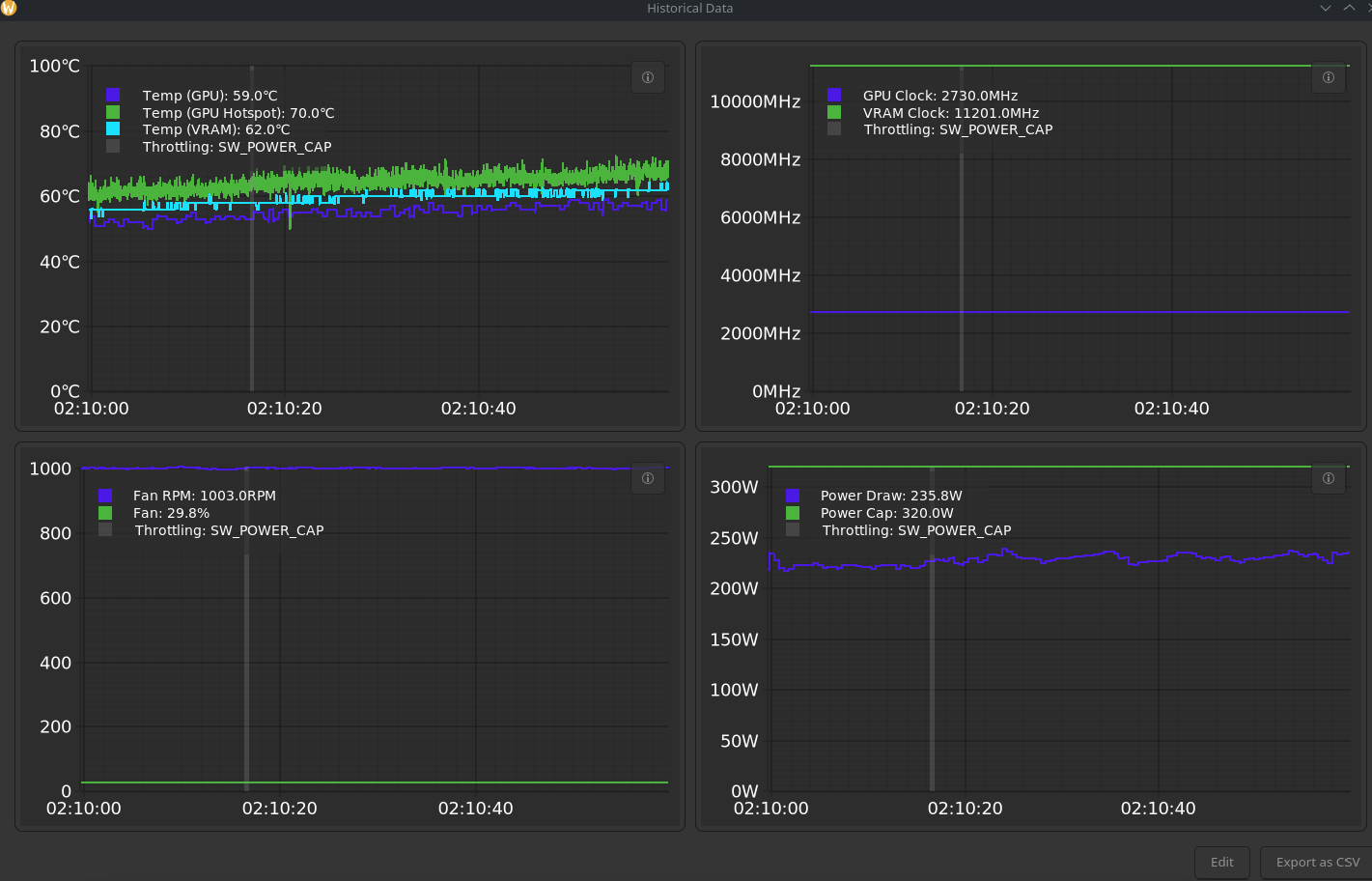Click the clock speed chart info icon
The height and width of the screenshot is (881, 1372).
(x=1328, y=77)
